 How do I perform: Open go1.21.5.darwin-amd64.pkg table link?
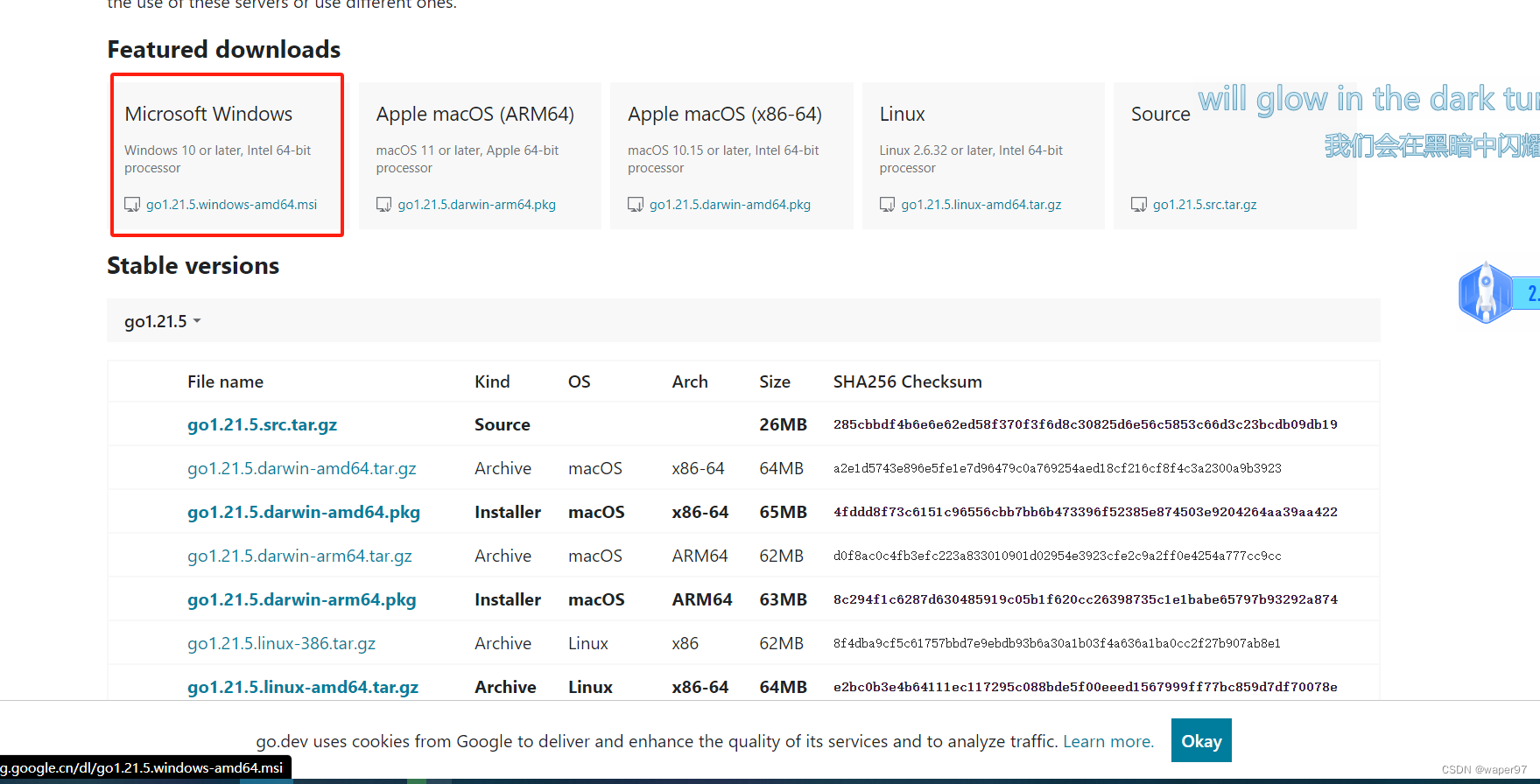click(304, 512)
